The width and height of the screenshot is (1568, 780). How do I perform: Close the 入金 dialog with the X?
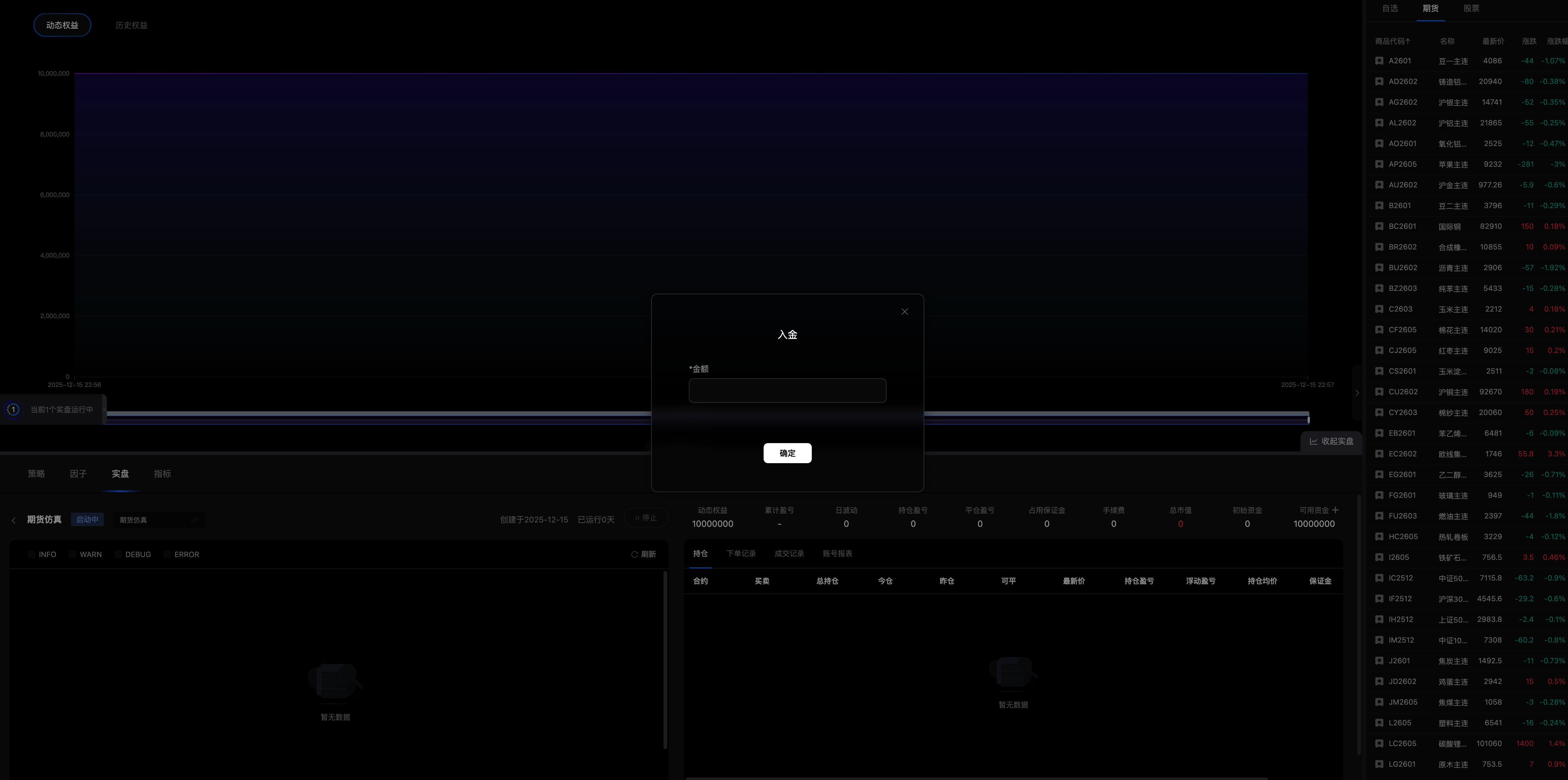[904, 312]
